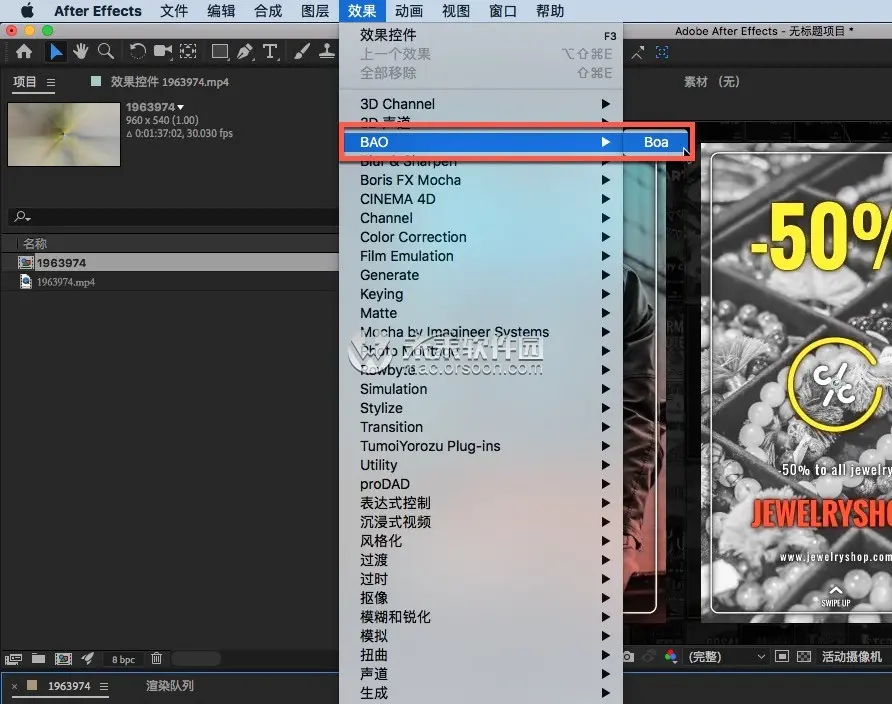
Task: Open the TumoiYorozu Plug-ins category
Action: tap(481, 446)
